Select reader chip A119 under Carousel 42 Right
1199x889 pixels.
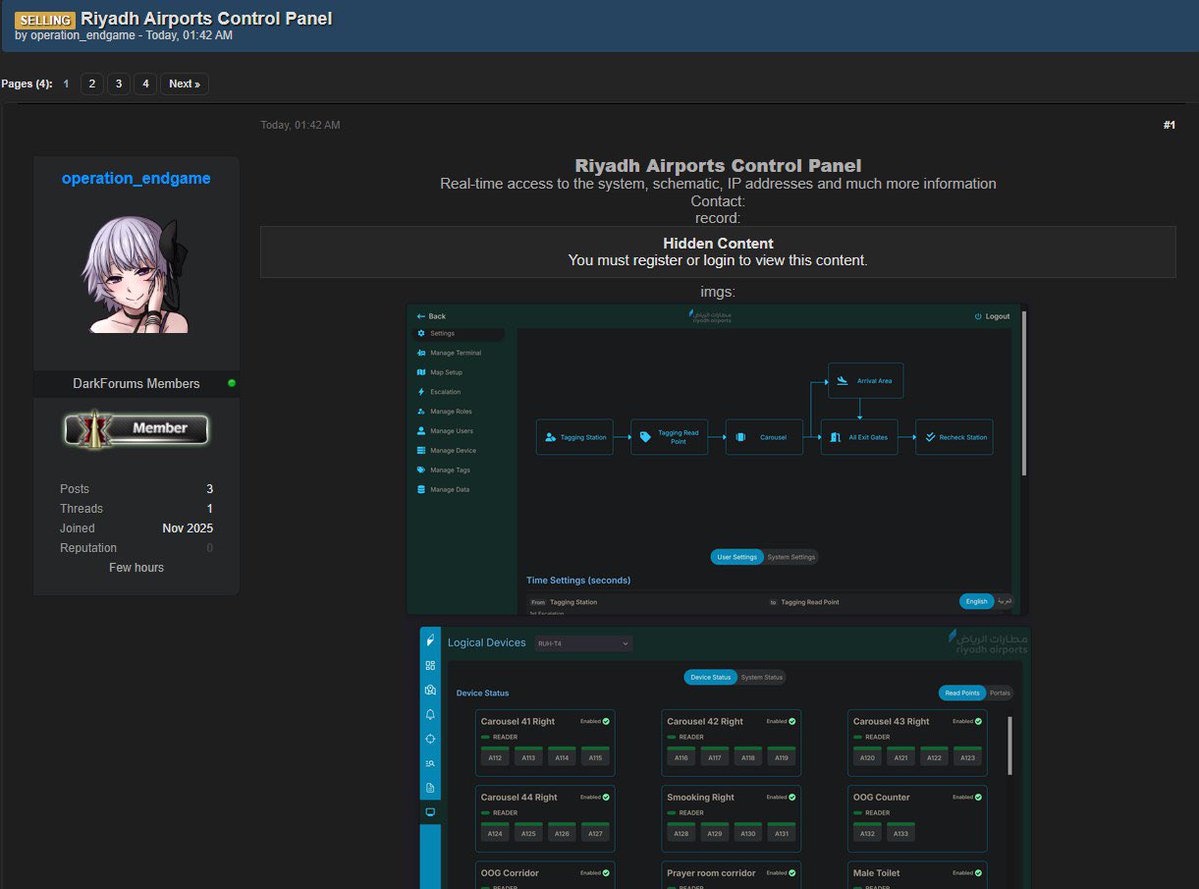781,758
